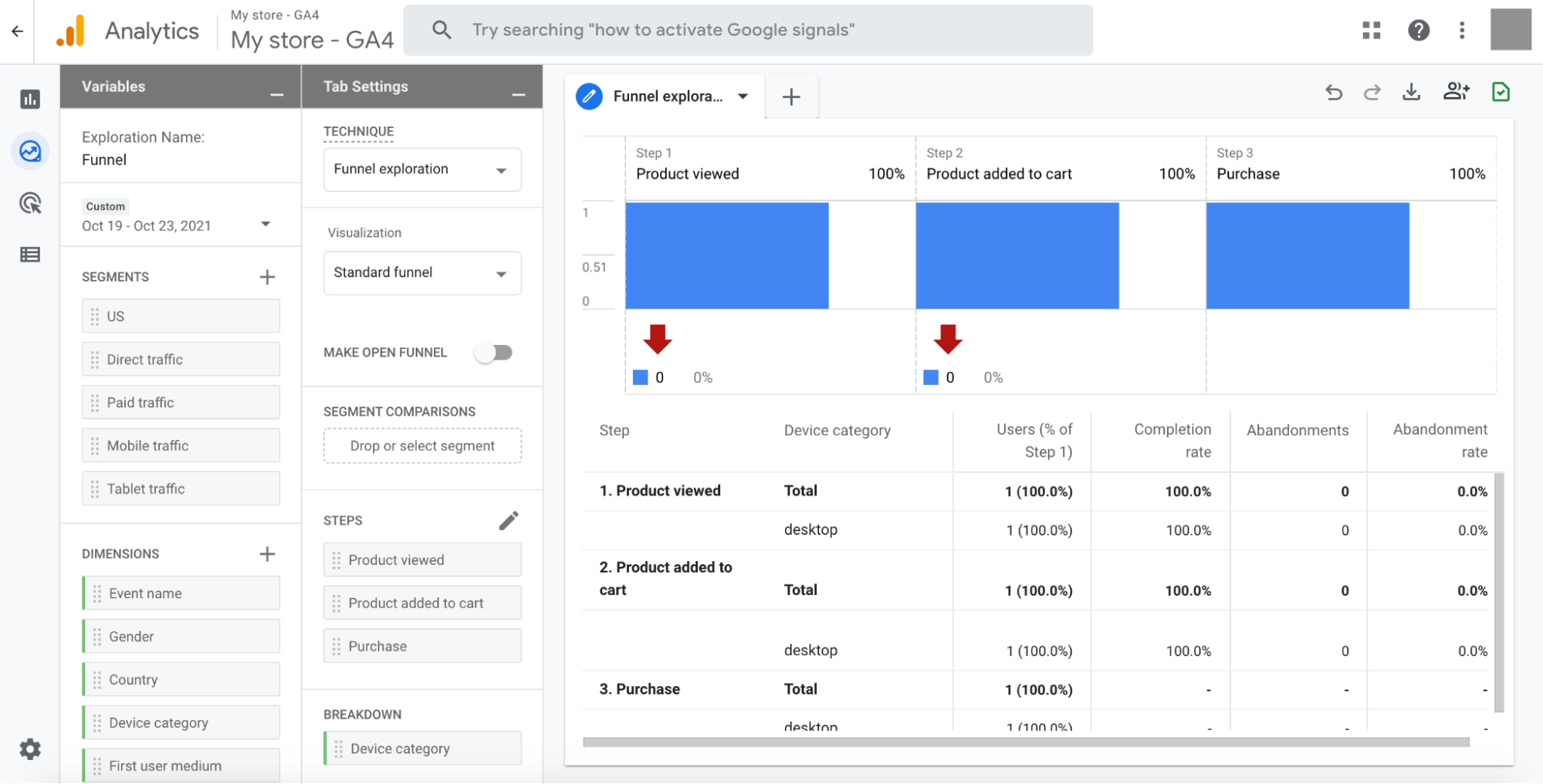Viewport: 1543px width, 784px height.
Task: Open Analytics help
Action: tap(1419, 30)
